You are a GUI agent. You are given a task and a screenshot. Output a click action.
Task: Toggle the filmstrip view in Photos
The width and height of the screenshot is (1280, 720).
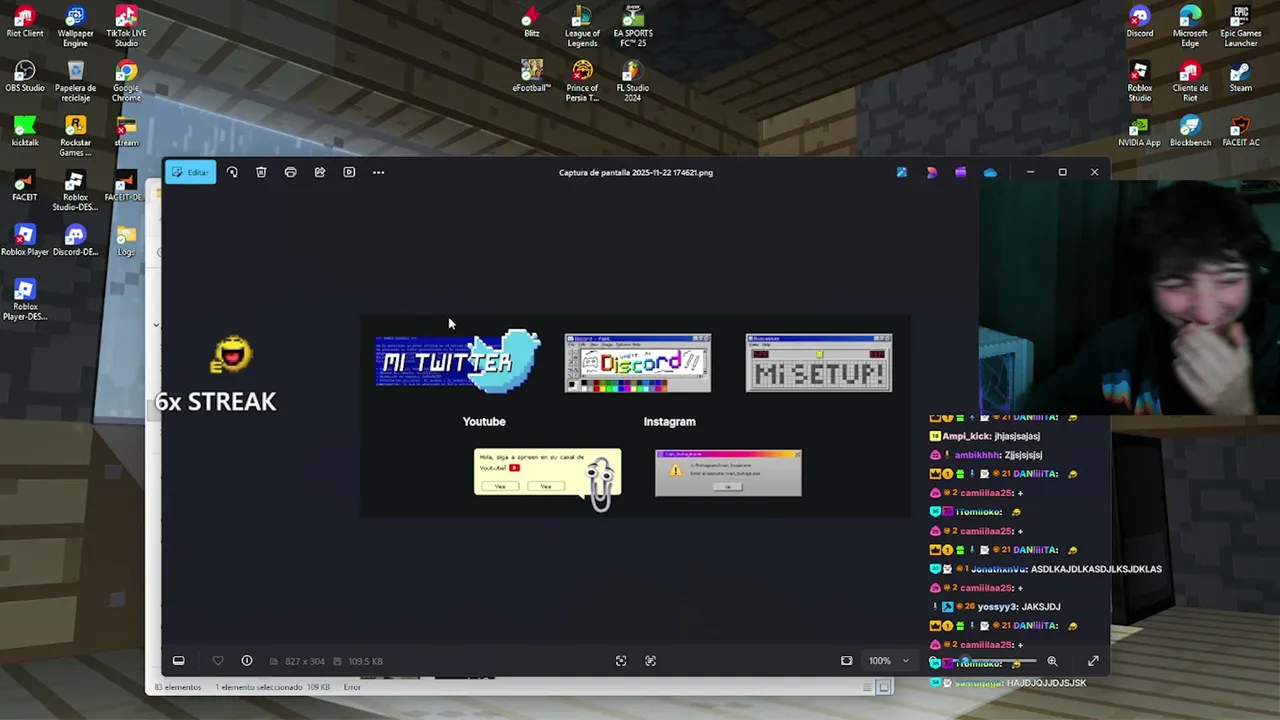point(179,661)
